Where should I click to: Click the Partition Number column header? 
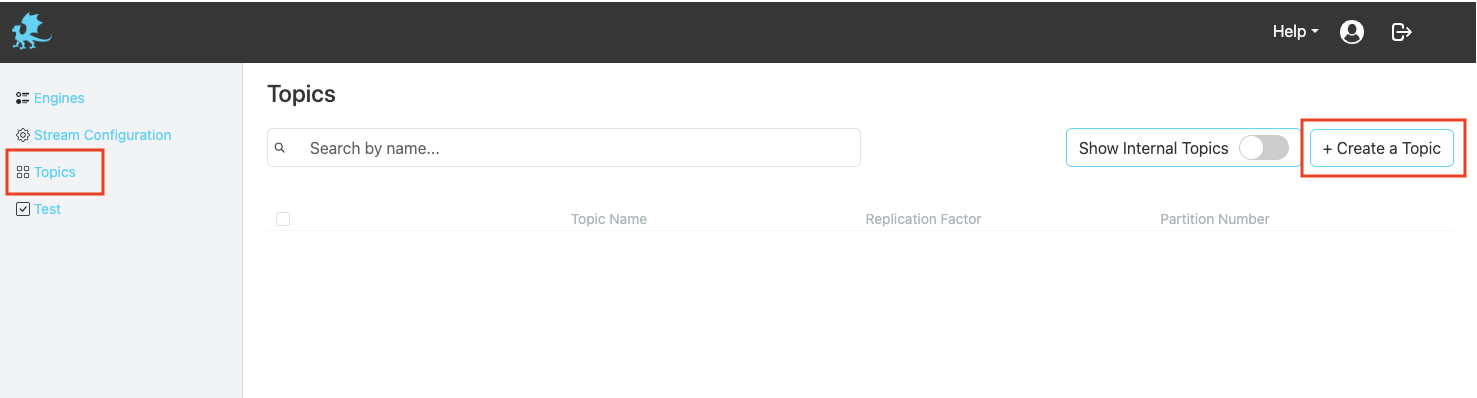point(1214,219)
